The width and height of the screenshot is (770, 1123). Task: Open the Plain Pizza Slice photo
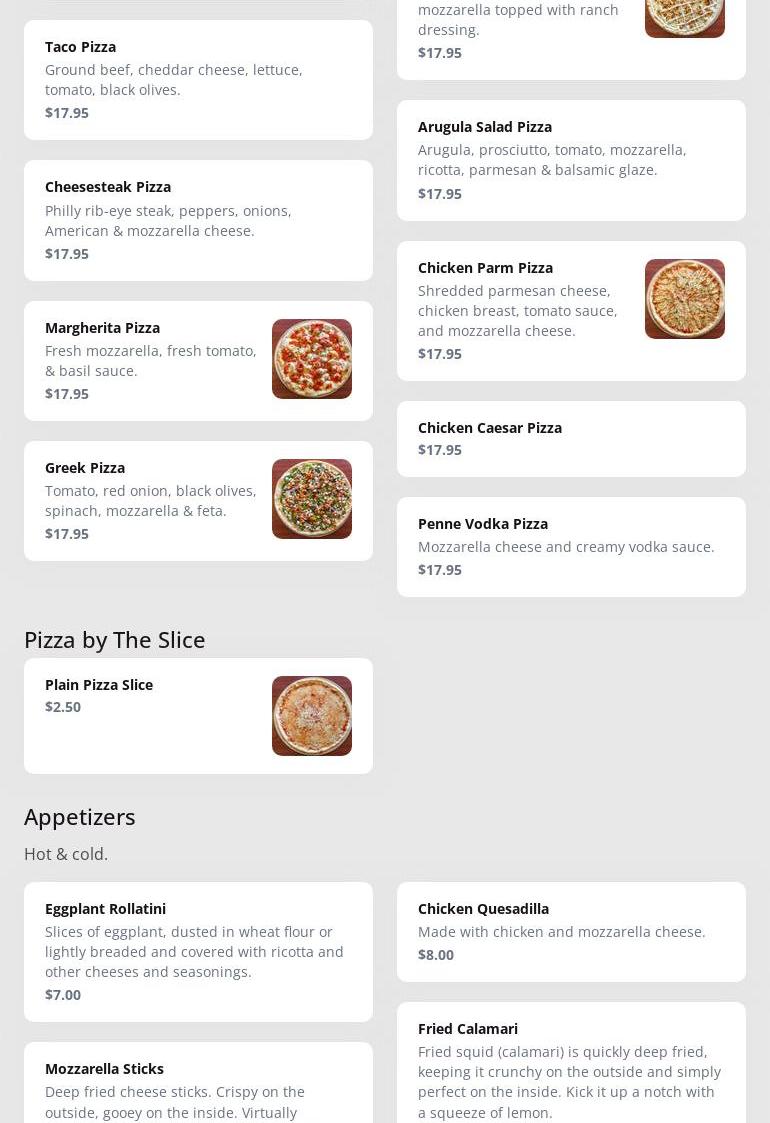point(312,716)
